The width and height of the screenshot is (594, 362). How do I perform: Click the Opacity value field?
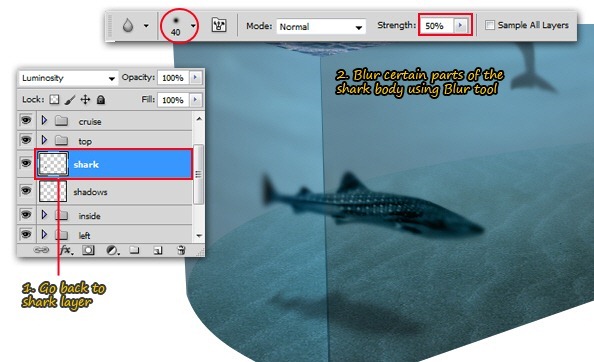click(173, 78)
